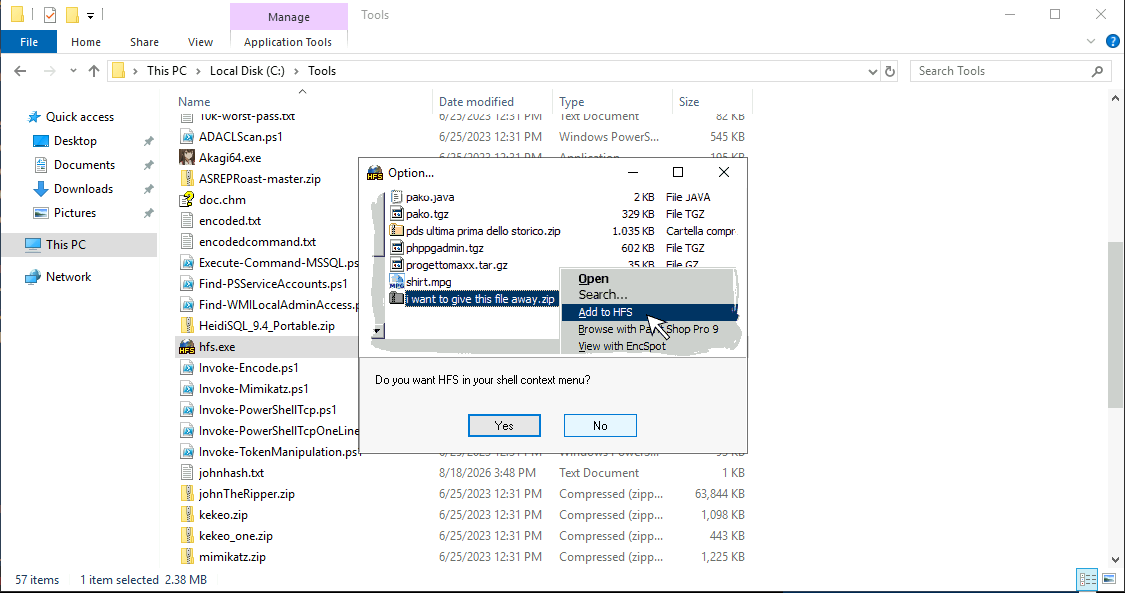Click the Akagi64.exe application icon

187,158
